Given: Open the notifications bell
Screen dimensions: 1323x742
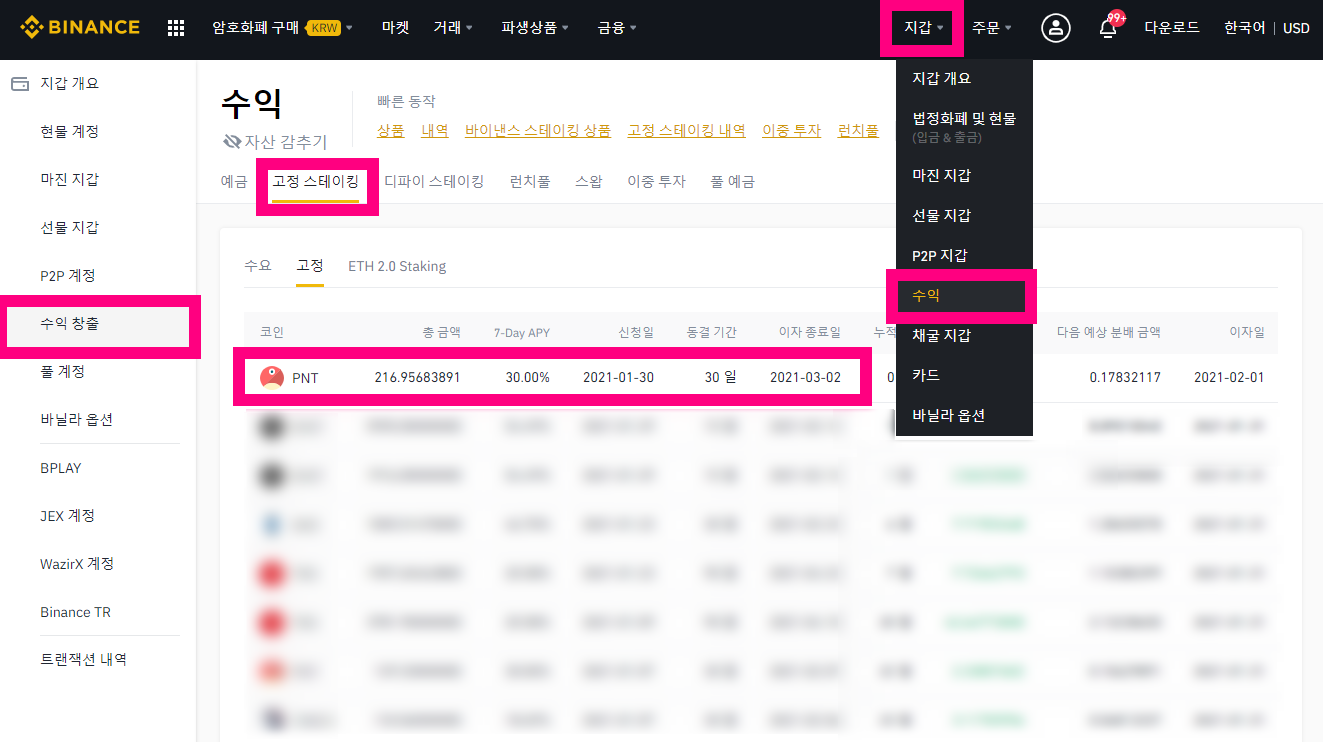Looking at the screenshot, I should (x=1108, y=28).
